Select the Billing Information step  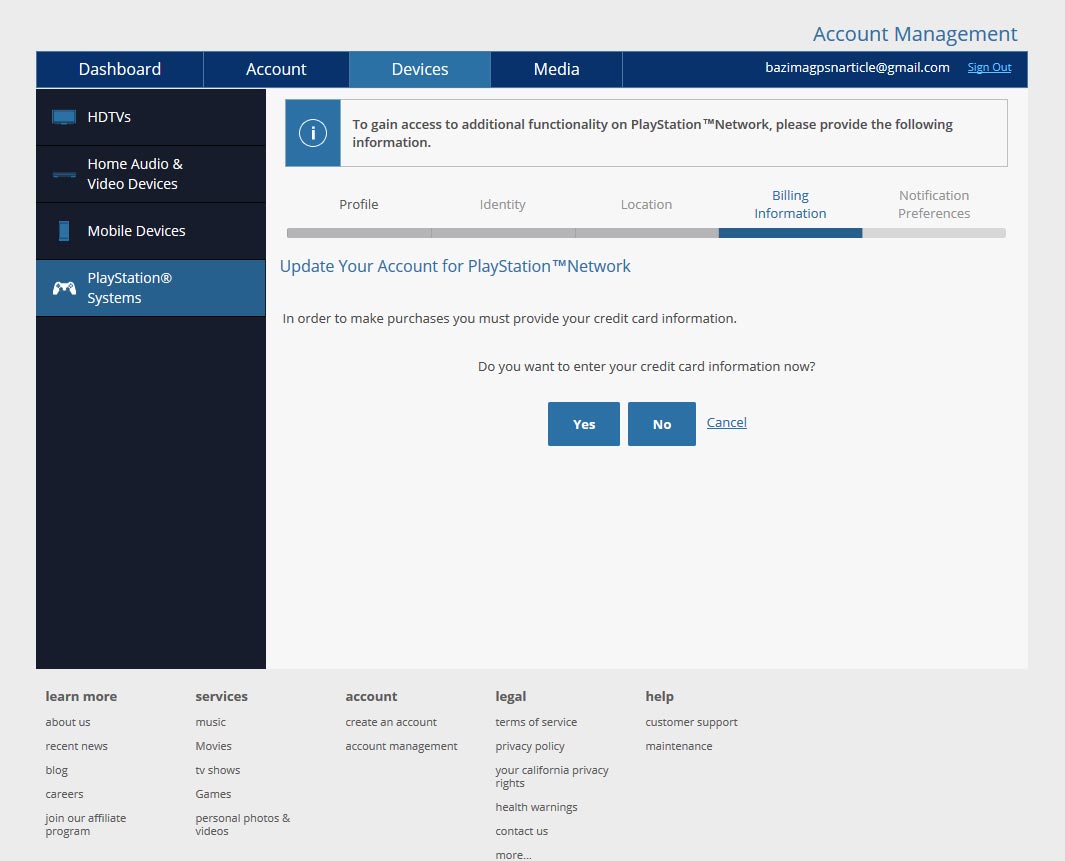790,205
